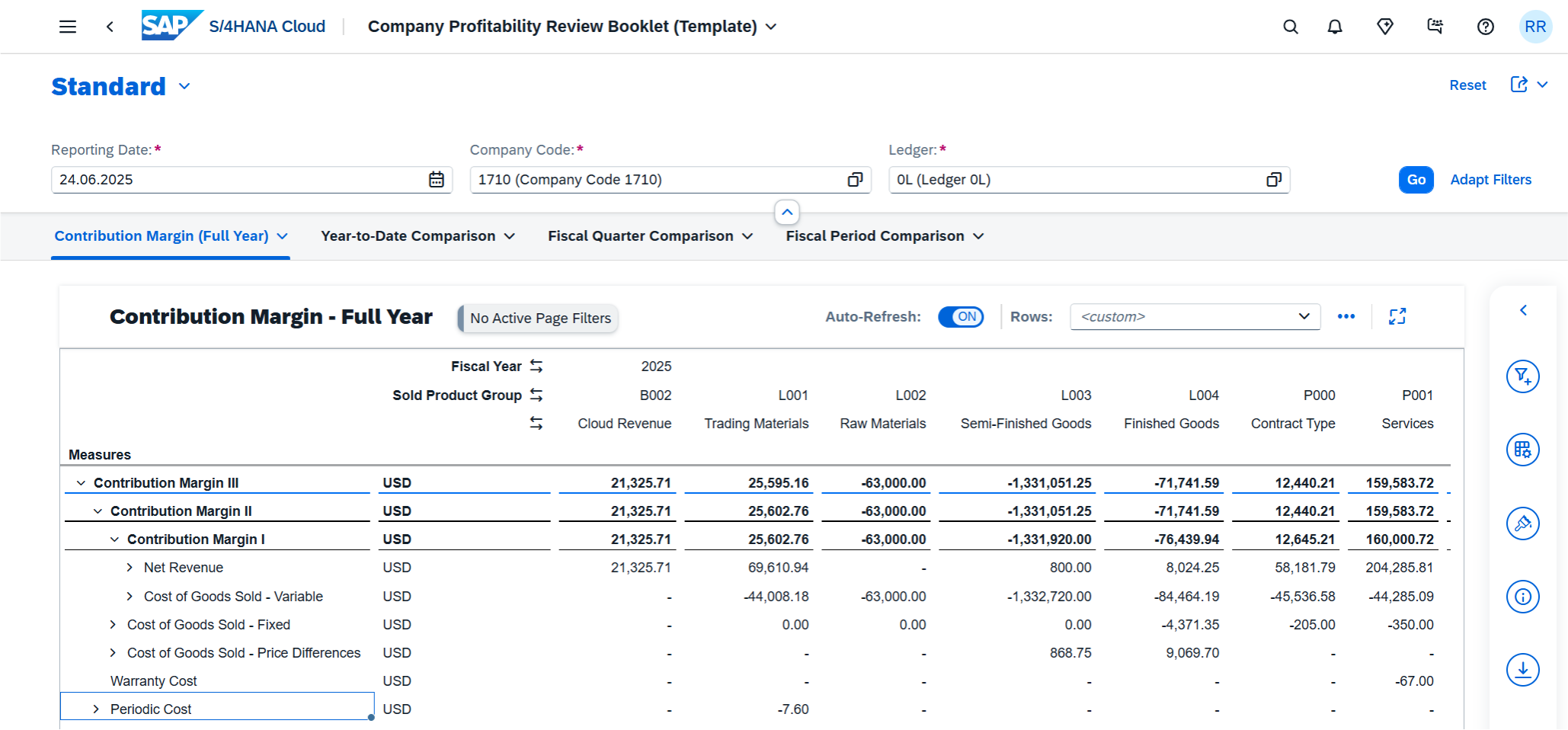Click the share/export icon near Reset
Image resolution: width=1568 pixels, height=730 pixels.
tap(1519, 85)
